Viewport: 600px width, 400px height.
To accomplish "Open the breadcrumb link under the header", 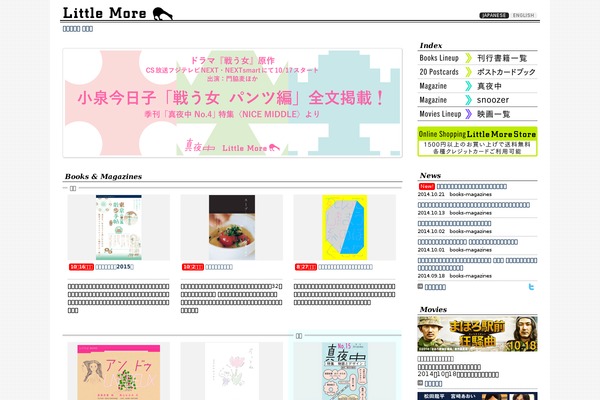I will [x=78, y=29].
